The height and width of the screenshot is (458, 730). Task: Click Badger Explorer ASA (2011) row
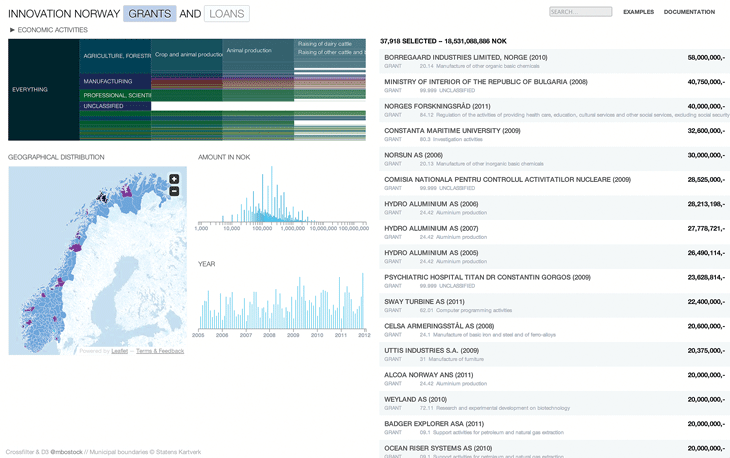click(554, 428)
